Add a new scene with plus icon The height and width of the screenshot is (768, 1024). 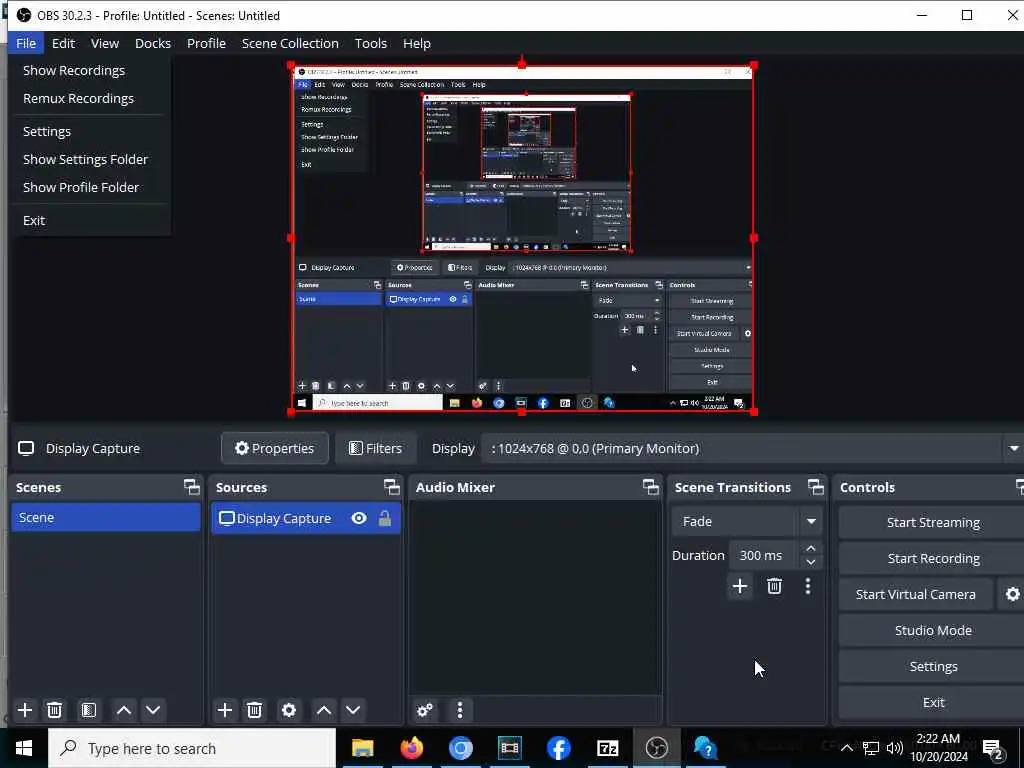[25, 710]
